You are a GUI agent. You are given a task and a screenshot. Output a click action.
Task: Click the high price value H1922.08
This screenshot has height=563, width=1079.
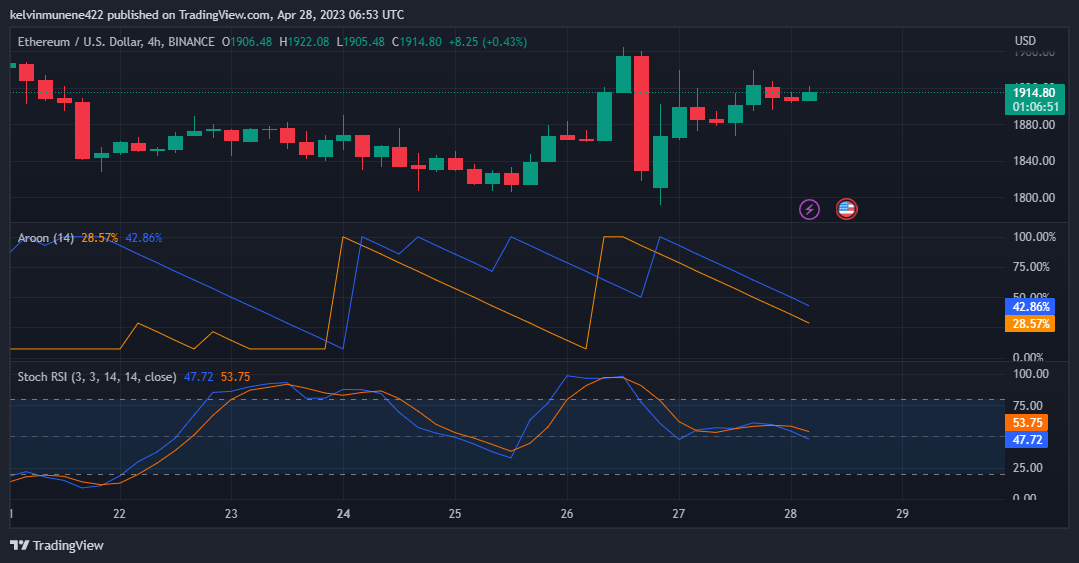(303, 42)
